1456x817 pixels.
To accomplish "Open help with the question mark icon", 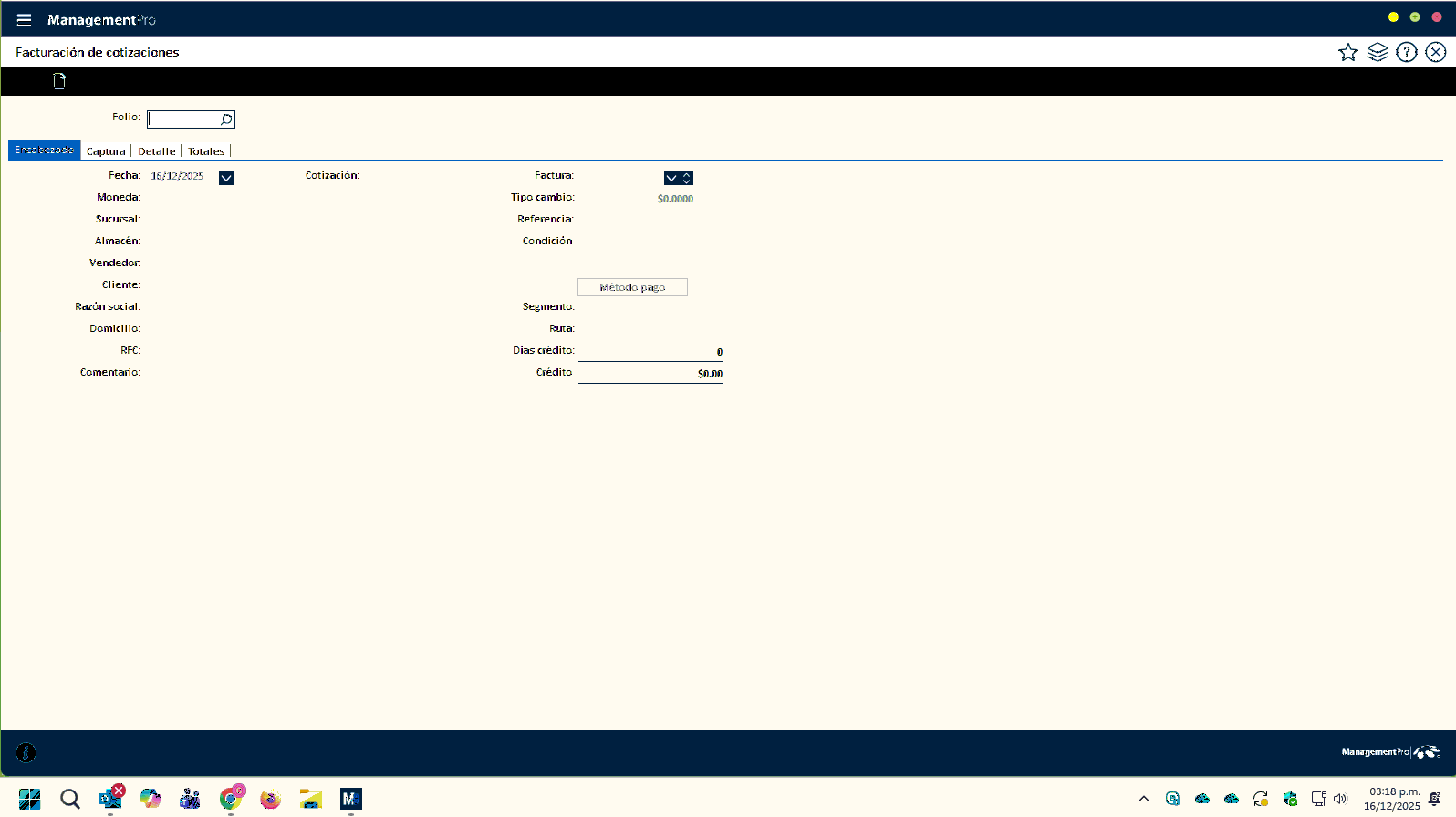I will click(1406, 52).
